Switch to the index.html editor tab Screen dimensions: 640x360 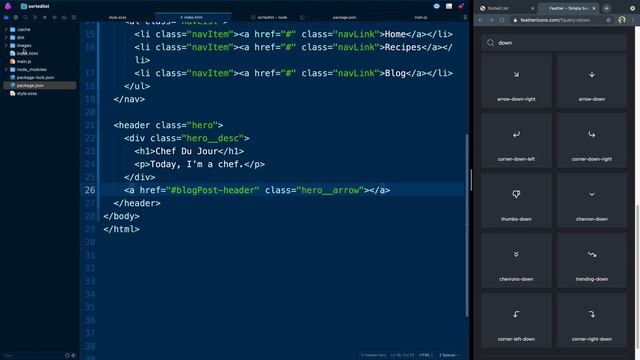[193, 18]
